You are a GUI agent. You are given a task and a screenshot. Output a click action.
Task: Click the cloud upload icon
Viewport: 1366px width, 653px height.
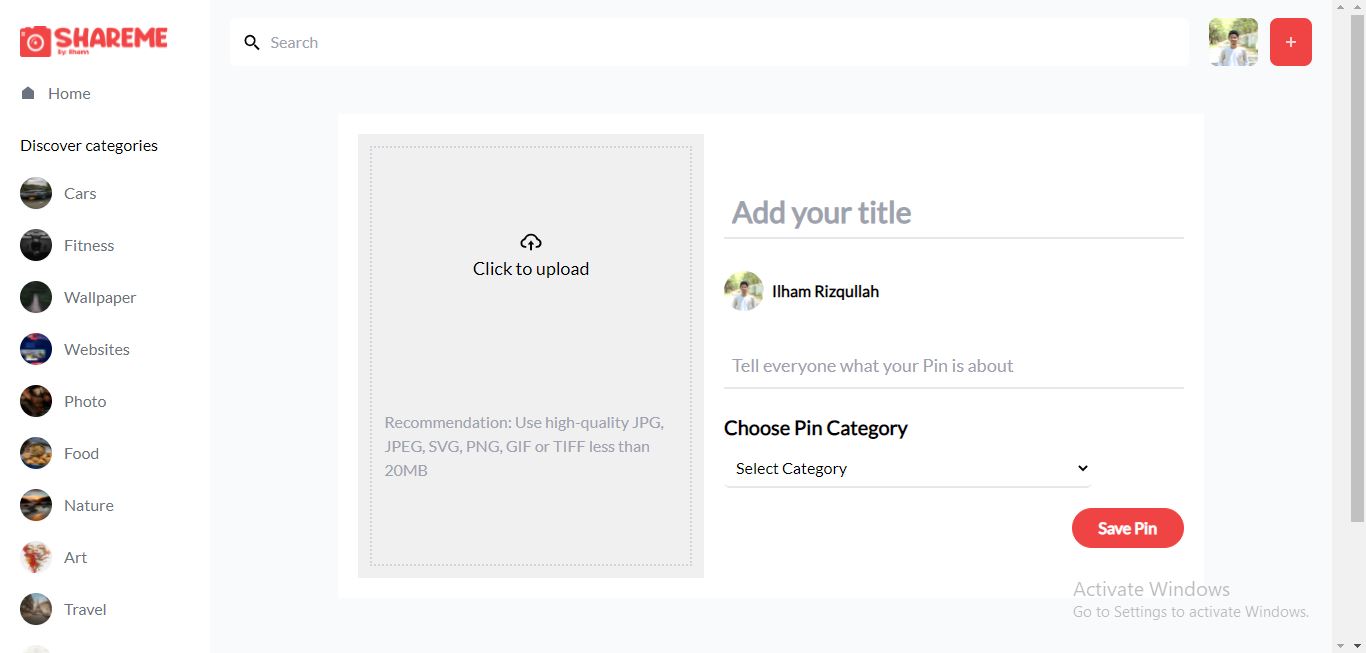coord(531,242)
